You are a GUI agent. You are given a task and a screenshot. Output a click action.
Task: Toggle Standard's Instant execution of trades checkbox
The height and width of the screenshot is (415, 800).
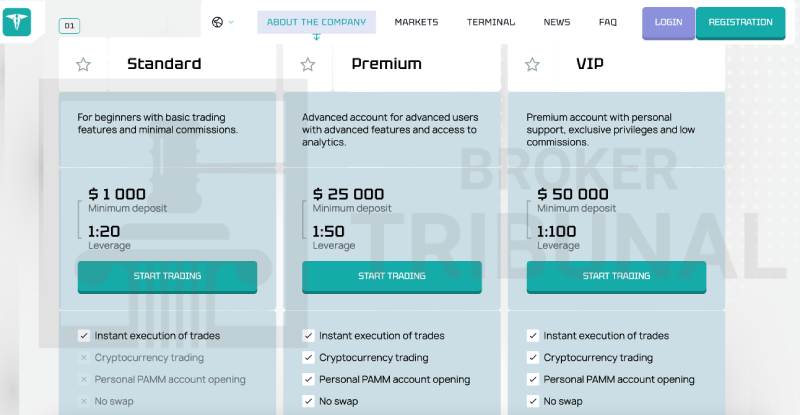point(84,335)
